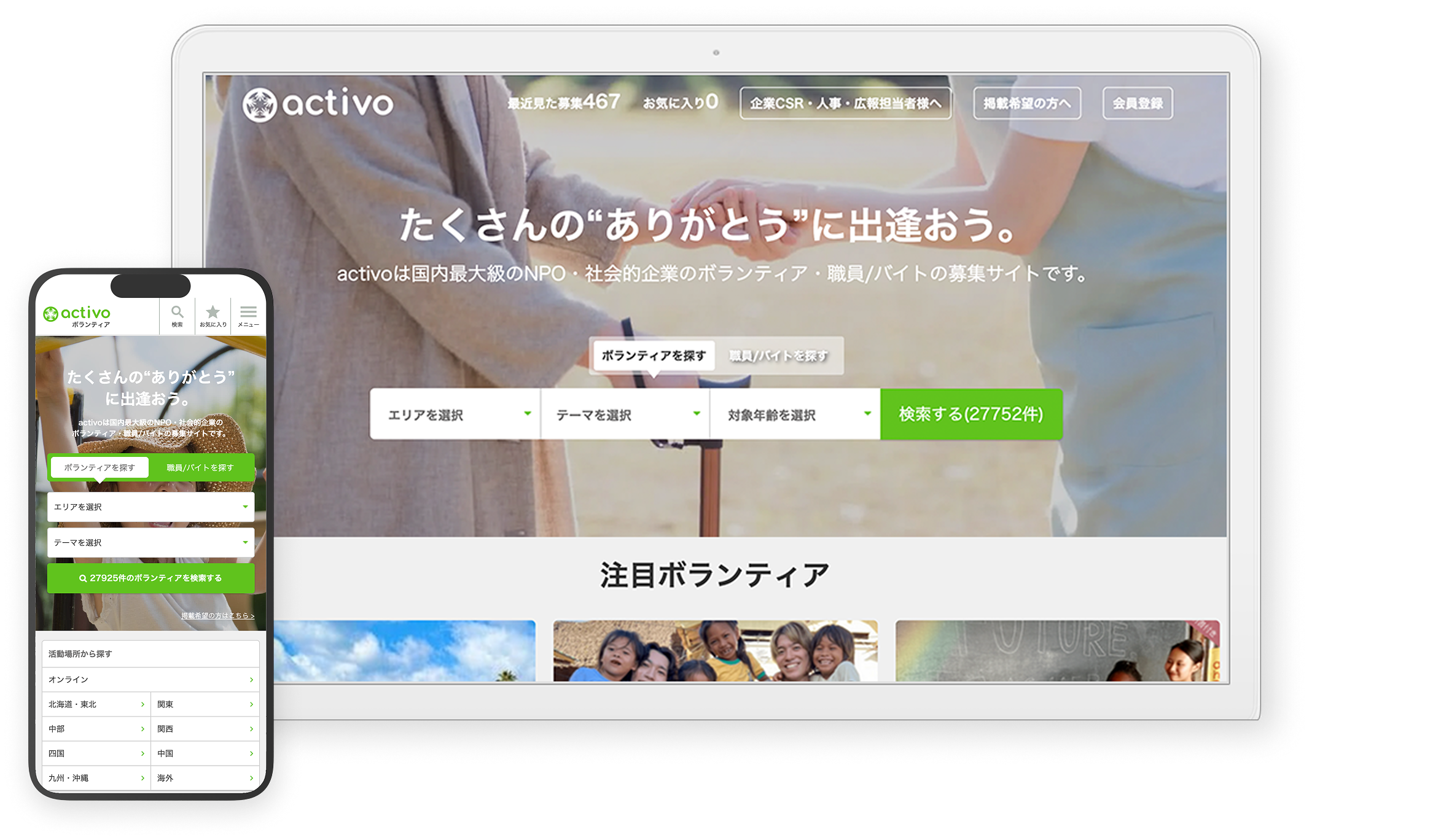Image resolution: width=1441 pixels, height=840 pixels.
Task: Select mobile ボランティアを探す tab
Action: [100, 467]
